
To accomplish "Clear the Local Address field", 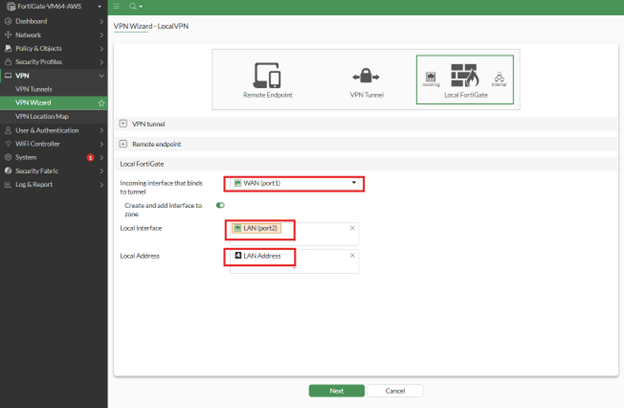I will coord(352,256).
